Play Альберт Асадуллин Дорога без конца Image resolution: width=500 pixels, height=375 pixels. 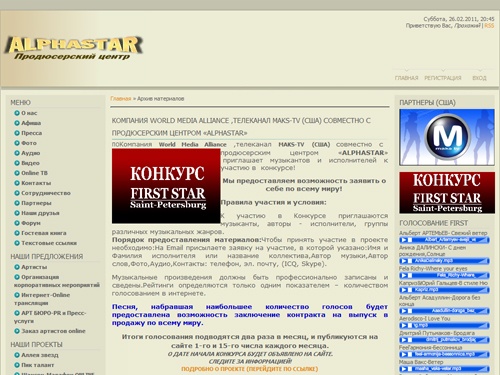(404, 311)
